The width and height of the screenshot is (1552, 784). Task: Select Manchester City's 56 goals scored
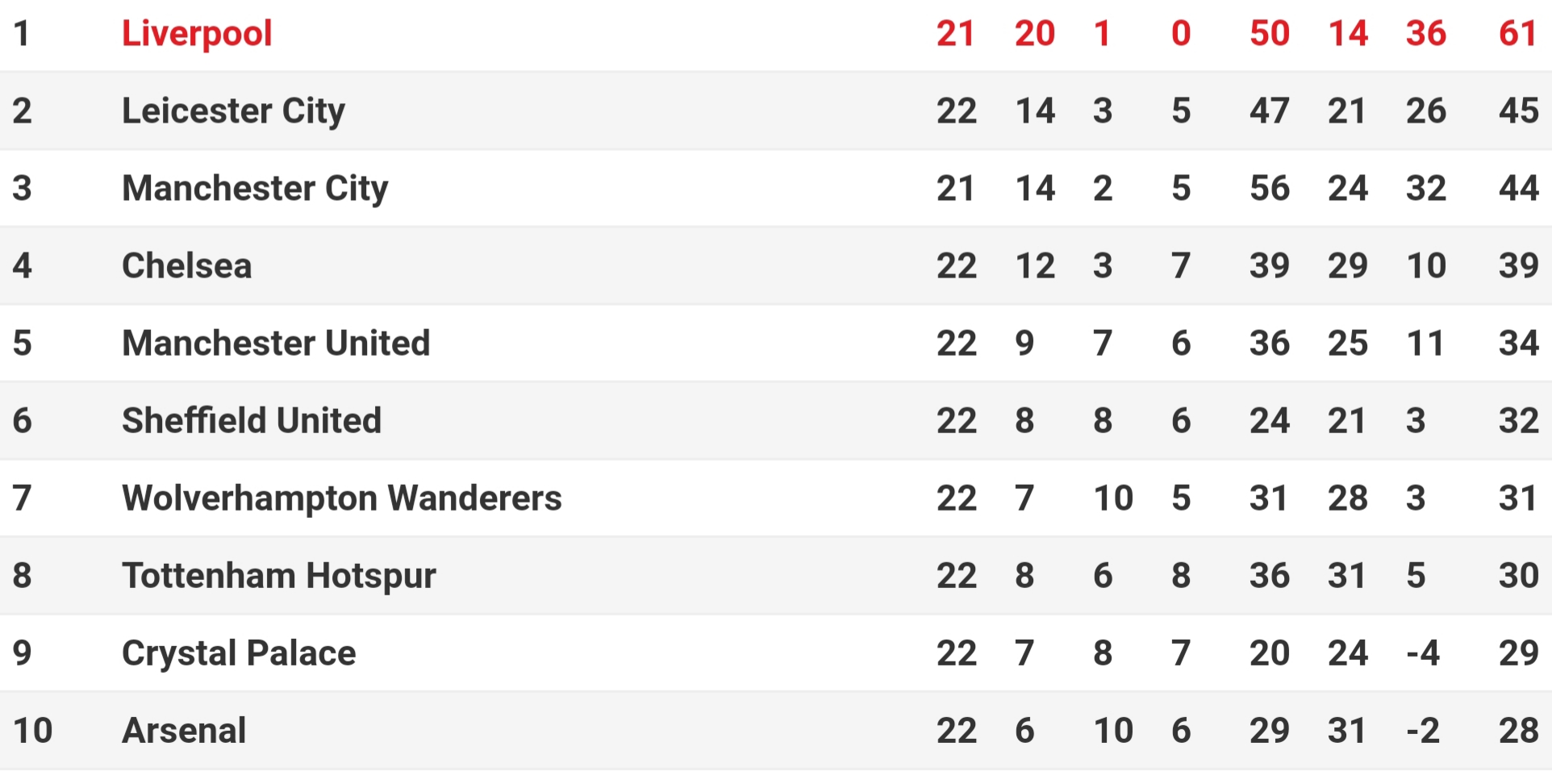[1269, 189]
